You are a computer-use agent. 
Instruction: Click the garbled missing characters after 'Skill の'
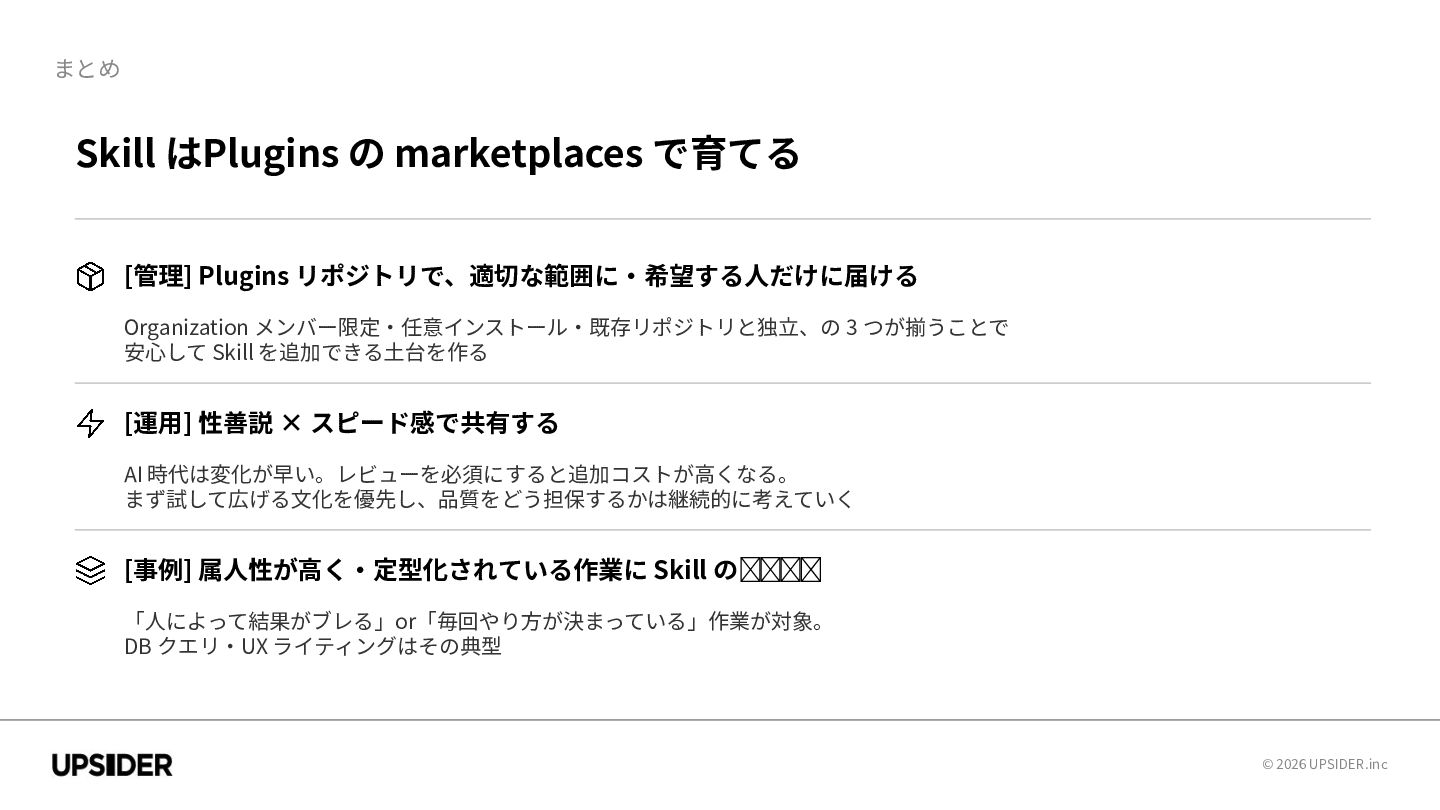780,570
